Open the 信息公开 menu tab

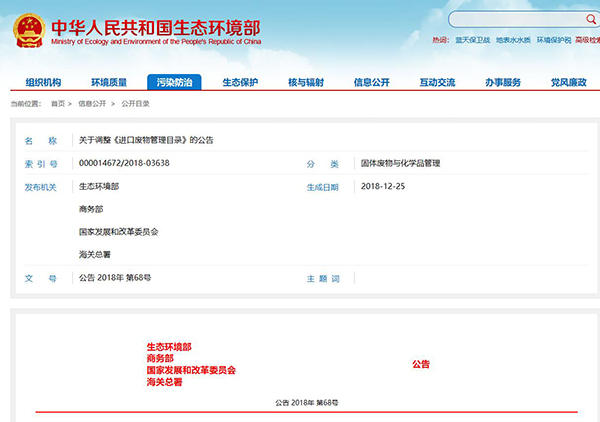click(372, 82)
